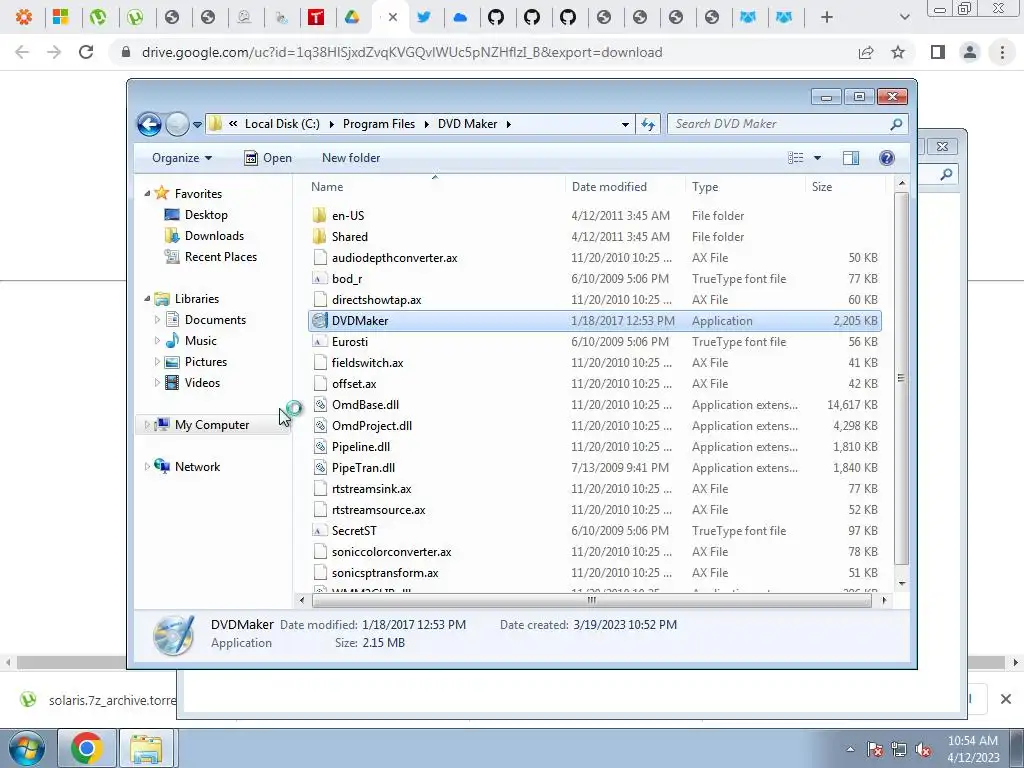This screenshot has height=768, width=1024.
Task: Select OmdBase.dll file
Action: pos(365,405)
